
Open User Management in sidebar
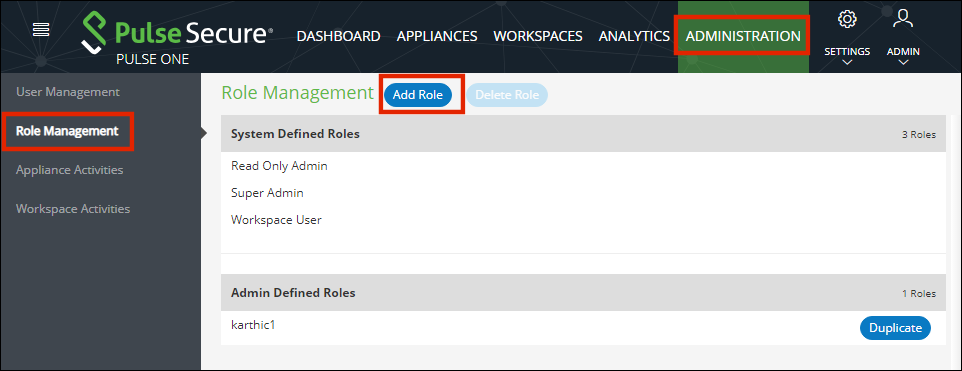[x=67, y=92]
